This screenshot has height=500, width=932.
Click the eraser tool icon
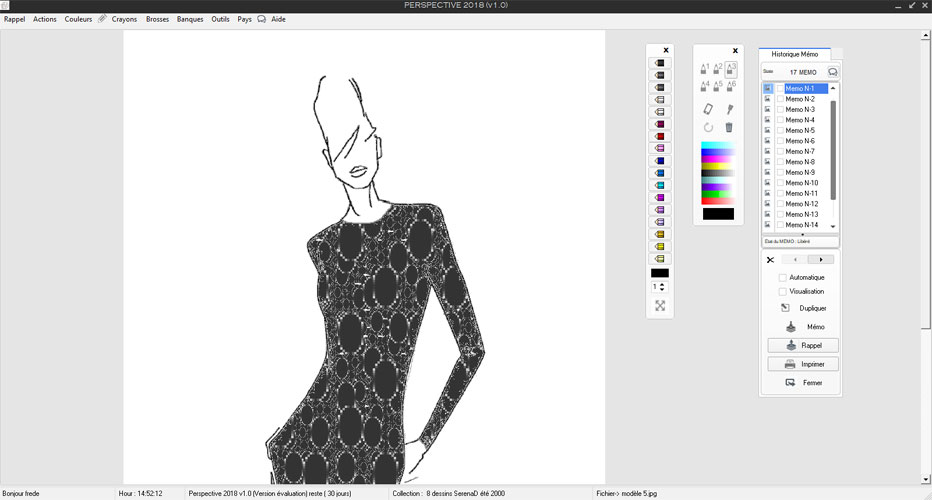point(708,108)
